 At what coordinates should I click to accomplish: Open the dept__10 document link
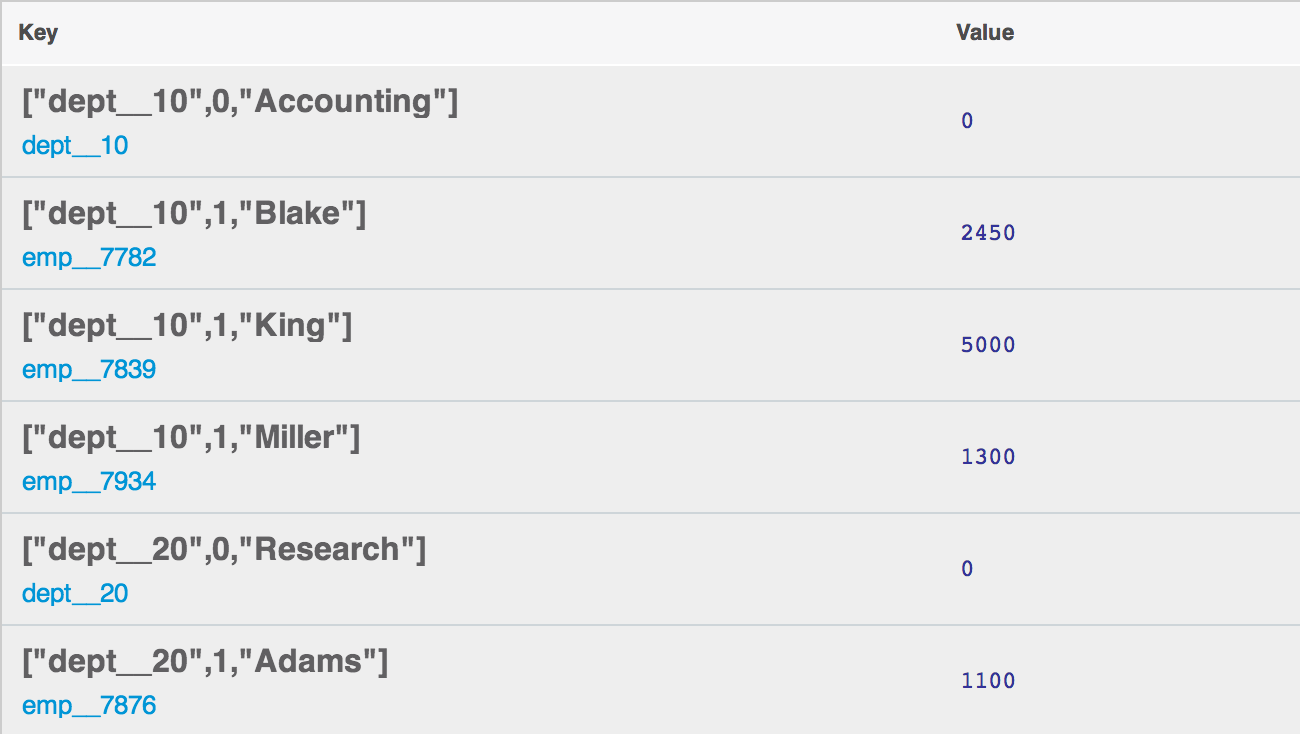tap(75, 146)
